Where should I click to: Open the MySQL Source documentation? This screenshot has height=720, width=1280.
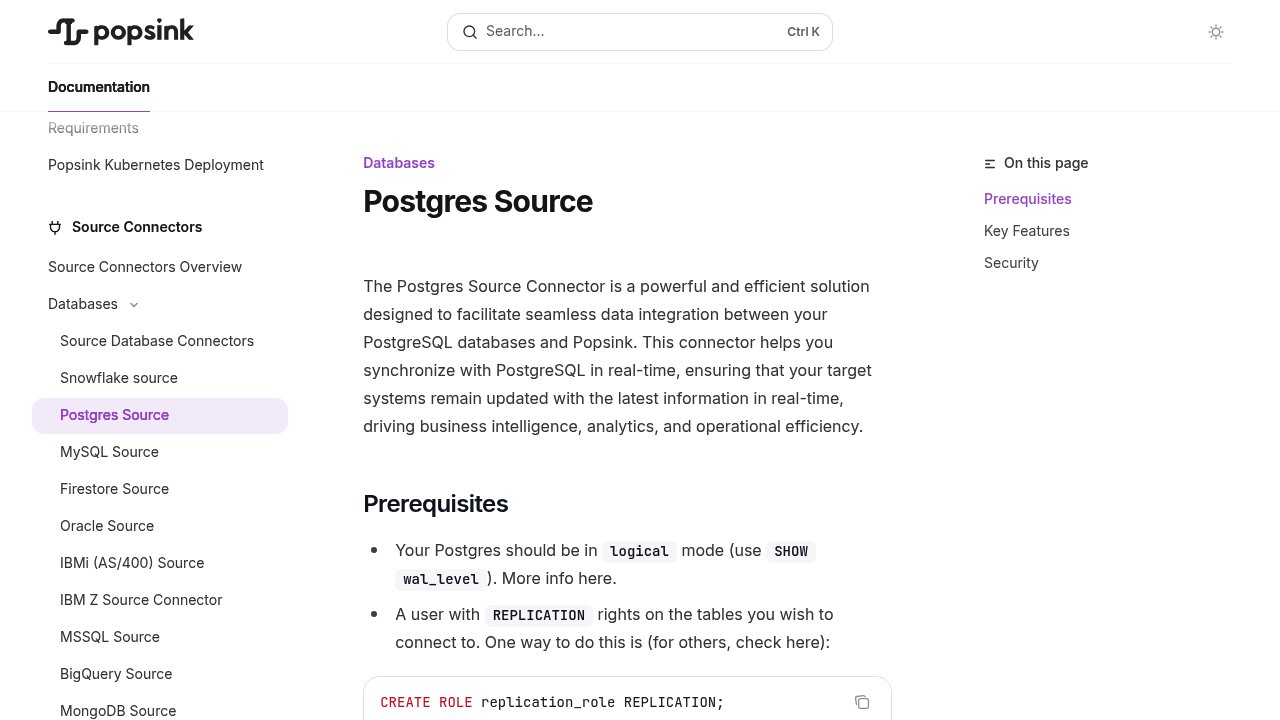[109, 452]
